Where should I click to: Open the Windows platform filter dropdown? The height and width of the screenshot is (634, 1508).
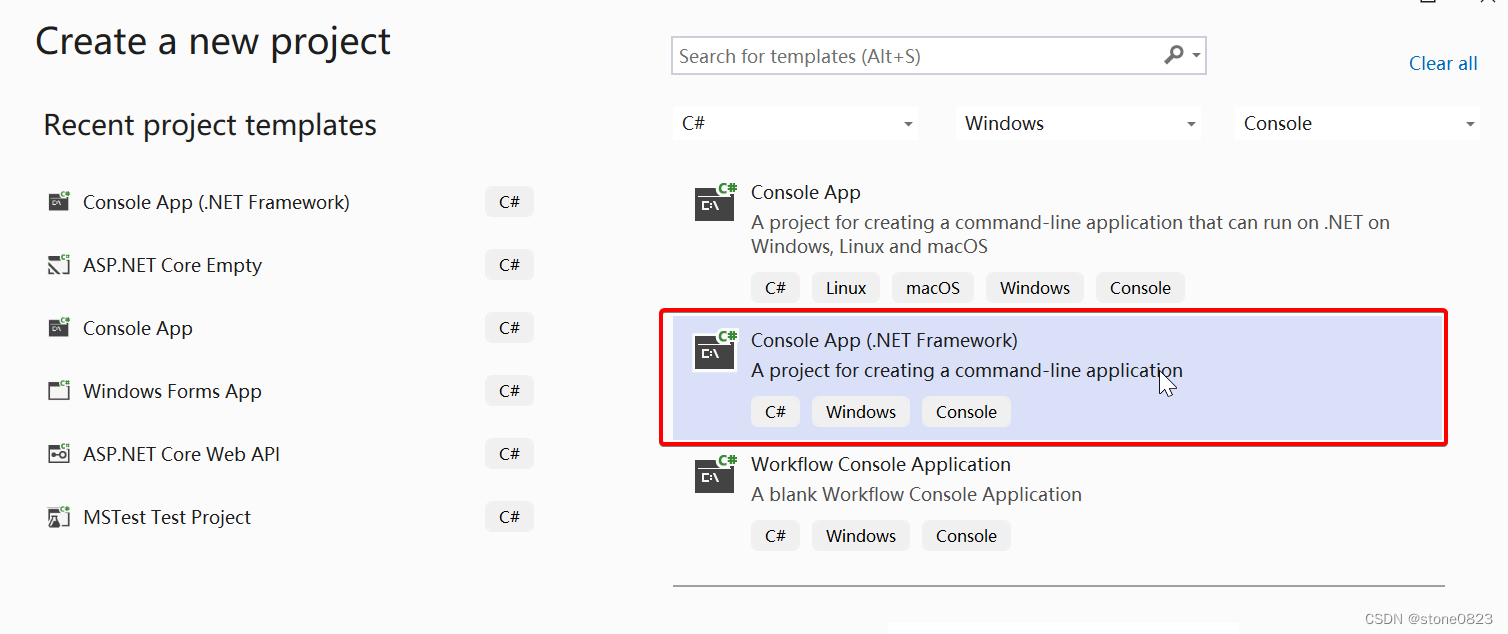(1079, 124)
